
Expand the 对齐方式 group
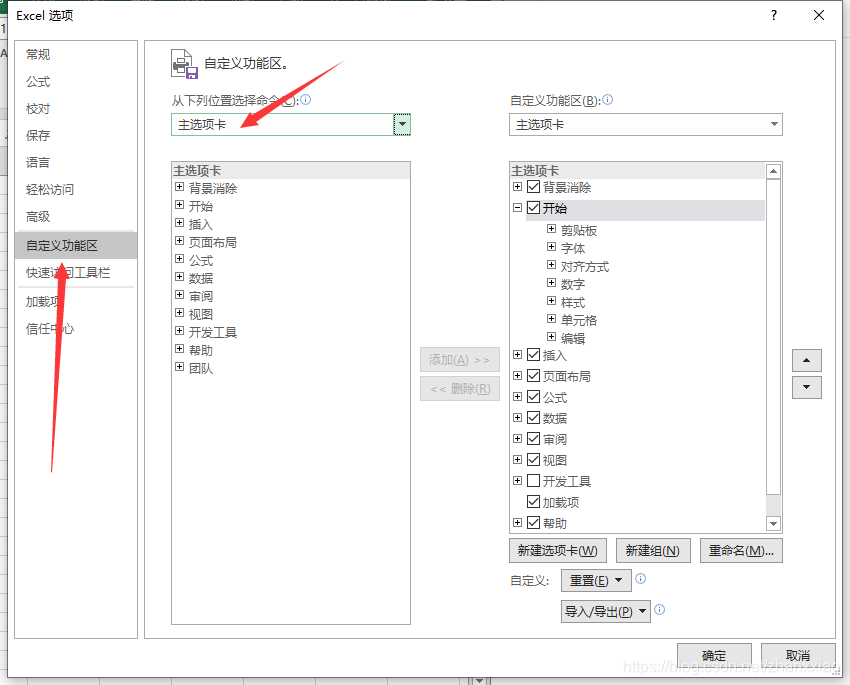click(x=551, y=264)
